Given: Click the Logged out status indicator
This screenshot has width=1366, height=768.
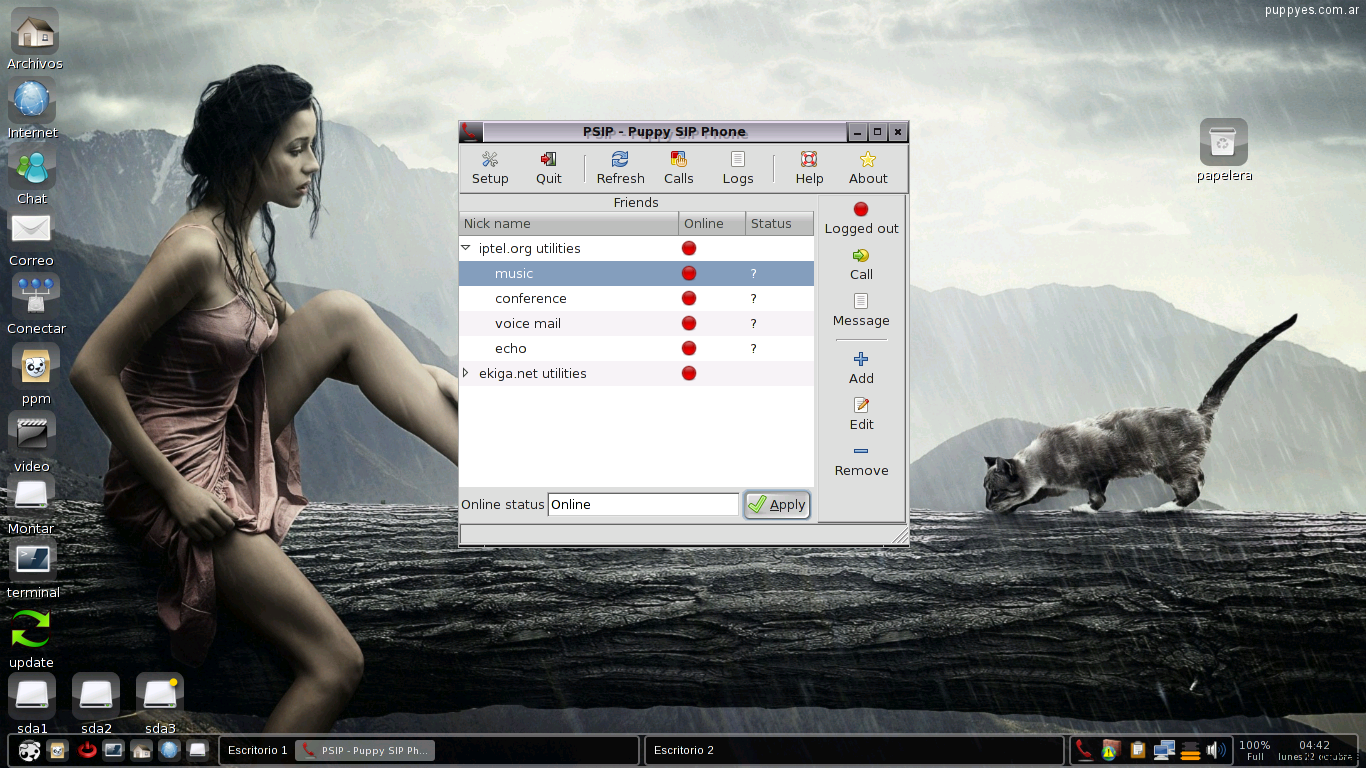Looking at the screenshot, I should point(861,218).
